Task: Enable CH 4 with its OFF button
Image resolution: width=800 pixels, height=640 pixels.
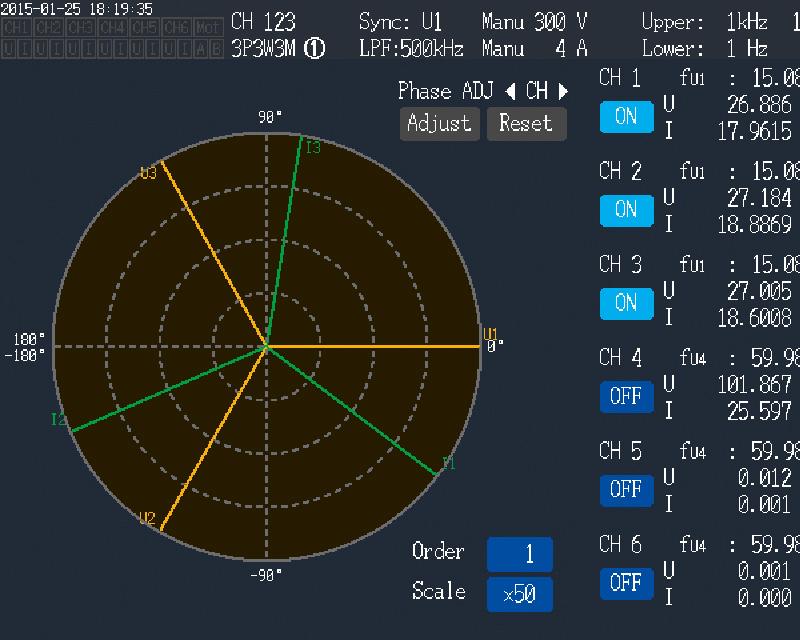Action: 627,397
